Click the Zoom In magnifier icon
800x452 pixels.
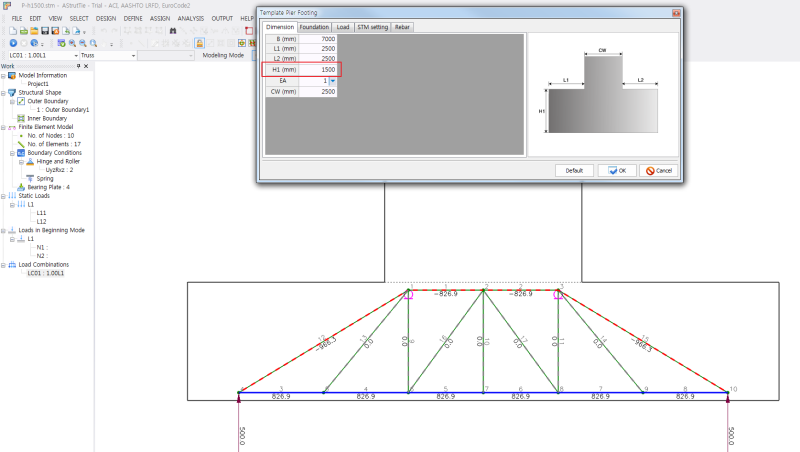pos(72,43)
